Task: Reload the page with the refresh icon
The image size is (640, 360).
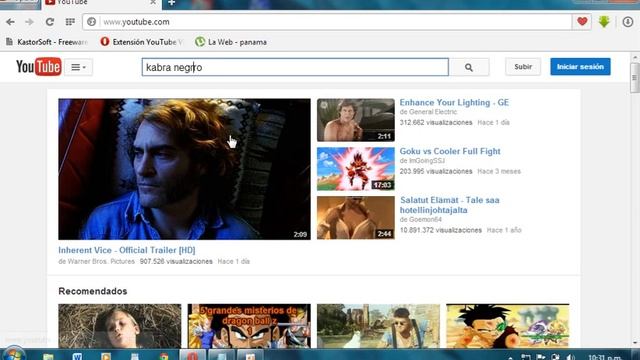Action: (x=50, y=22)
